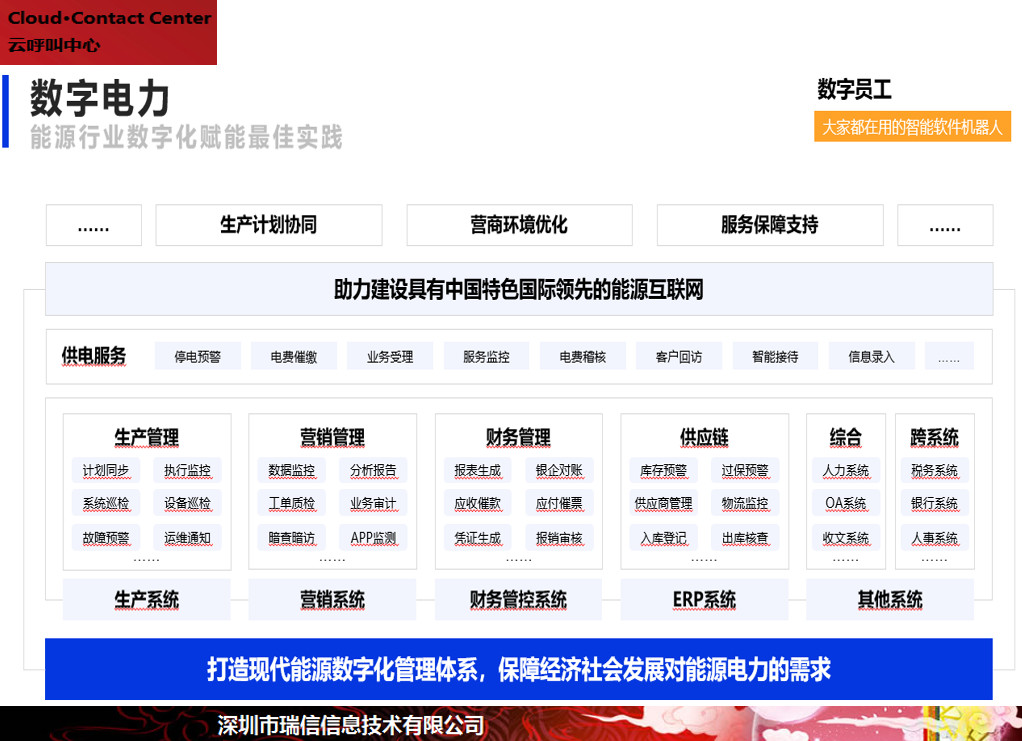The image size is (1022, 741).
Task: Open 凭证生成 item
Action: (478, 538)
